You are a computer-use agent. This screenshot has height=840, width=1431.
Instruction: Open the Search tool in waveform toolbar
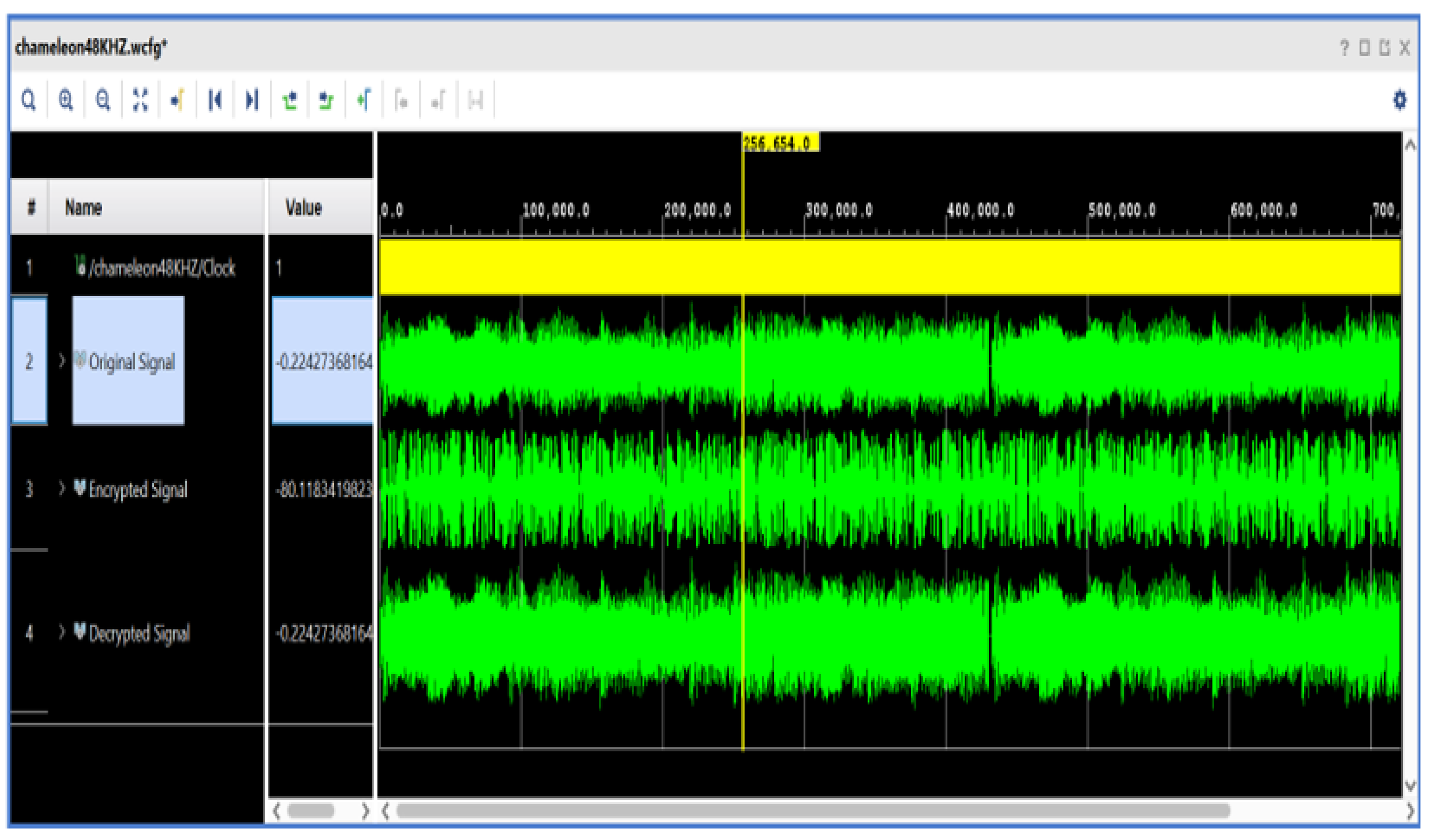29,100
